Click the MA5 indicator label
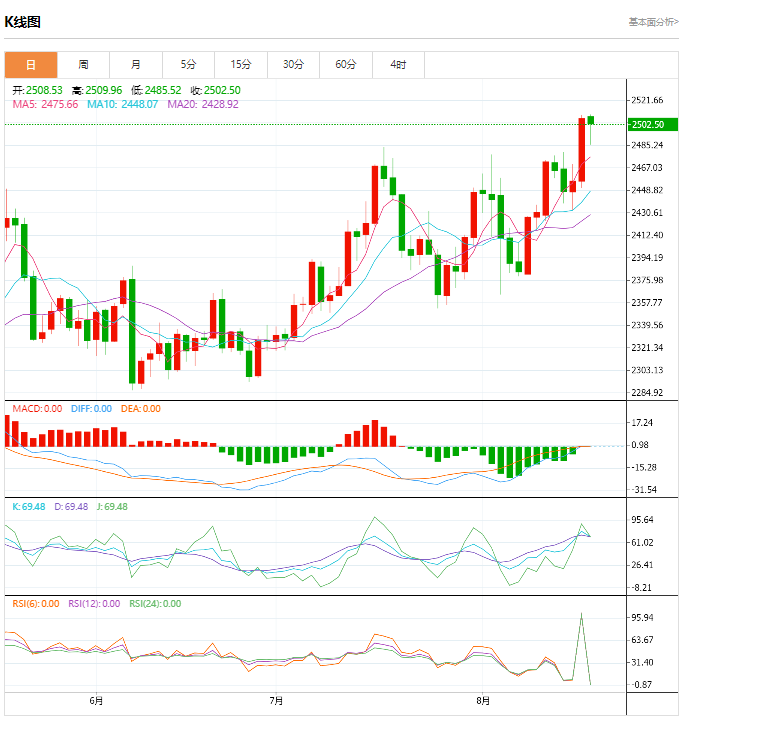The image size is (760, 745). pos(45,104)
